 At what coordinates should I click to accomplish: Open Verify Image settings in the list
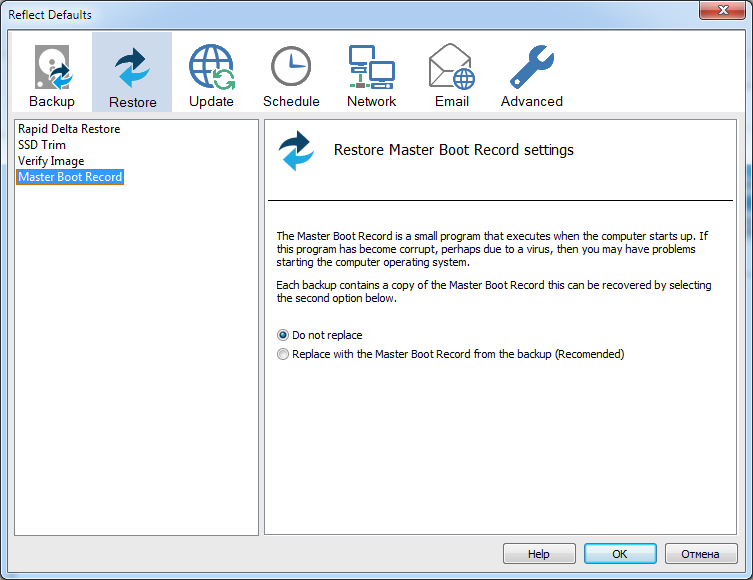pyautogui.click(x=51, y=161)
